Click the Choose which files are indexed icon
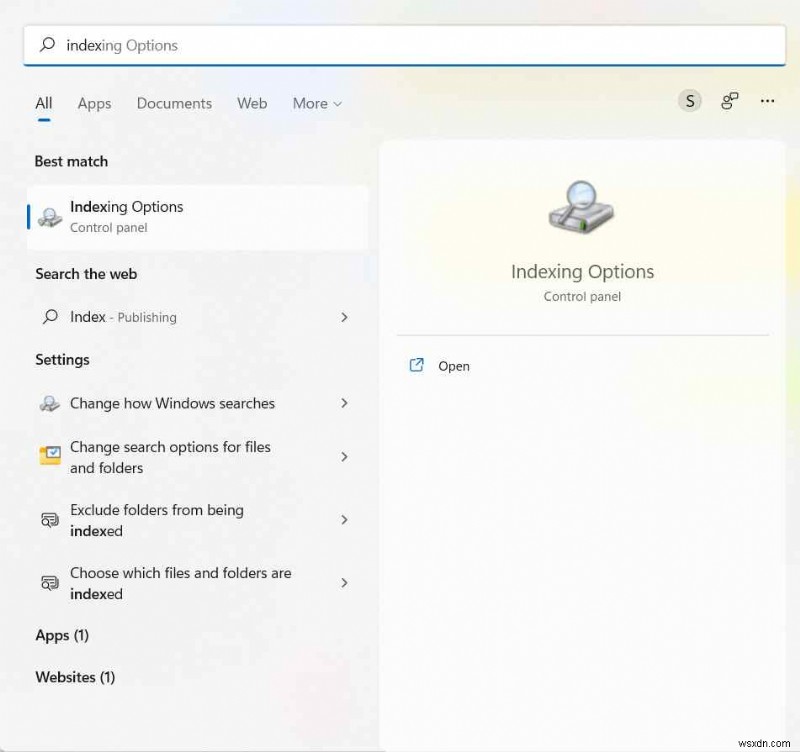 coord(50,583)
